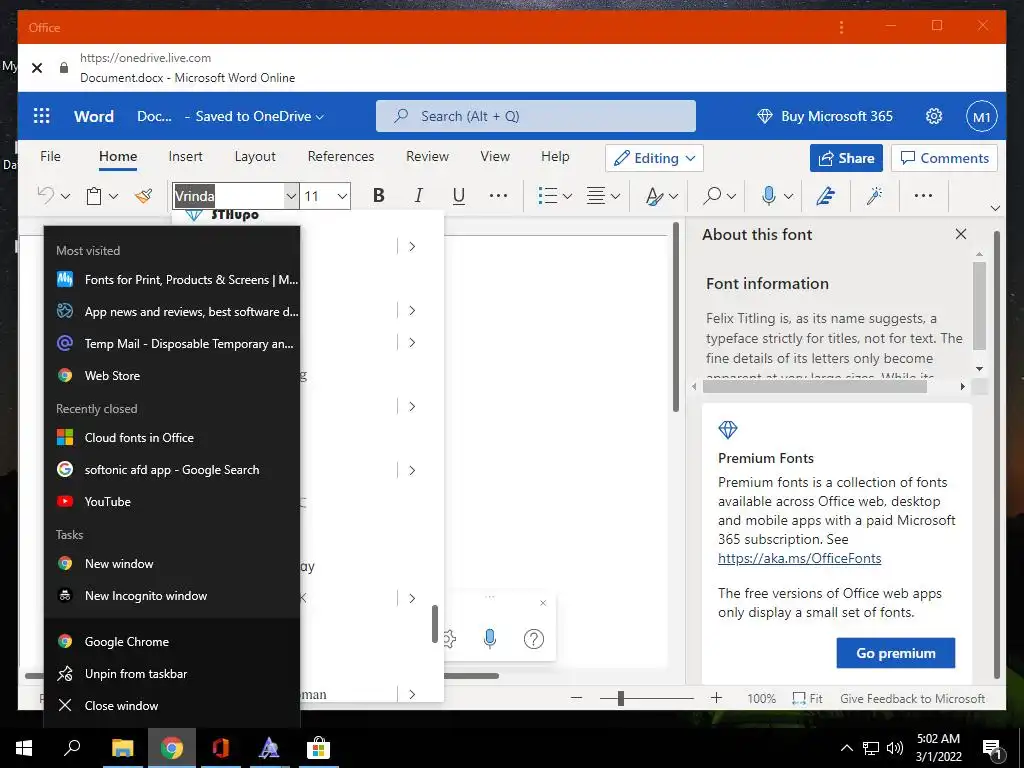Viewport: 1024px width, 768px height.
Task: Open the File tab
Action: [x=50, y=156]
